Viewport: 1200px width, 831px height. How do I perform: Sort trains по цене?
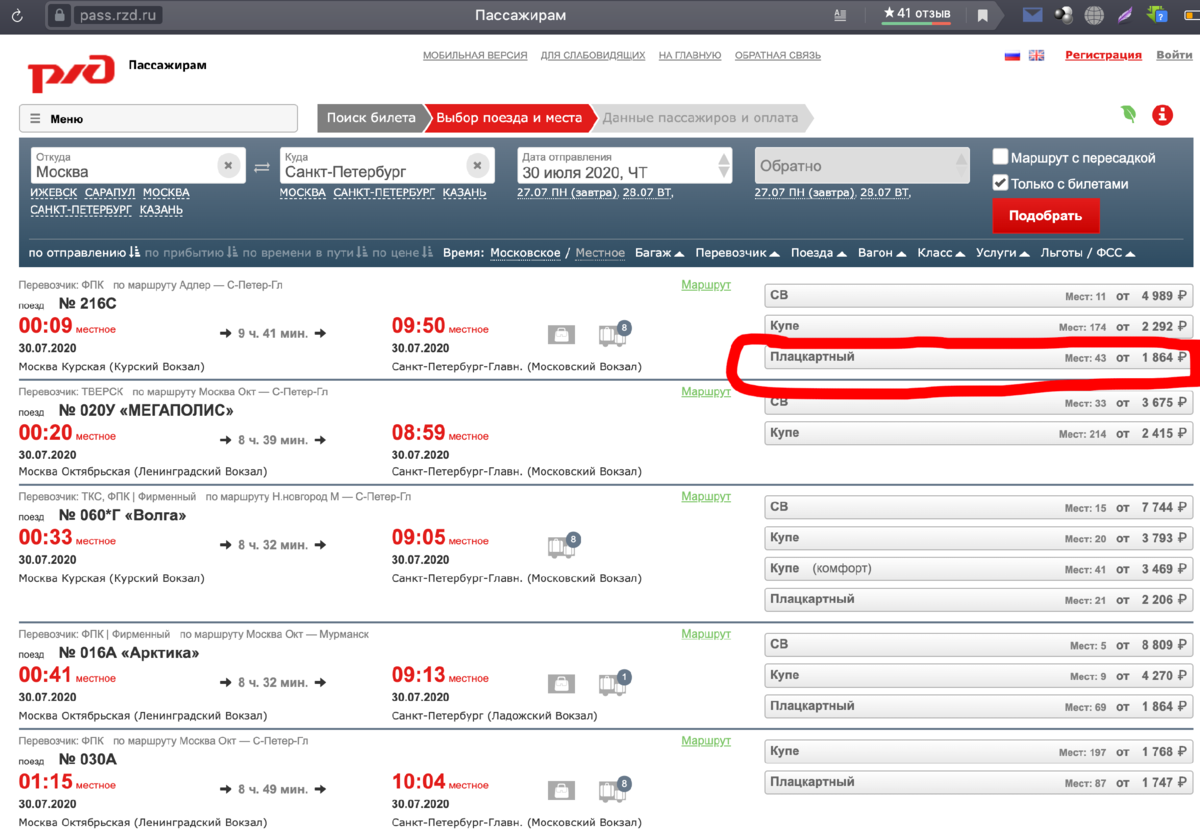pos(402,253)
